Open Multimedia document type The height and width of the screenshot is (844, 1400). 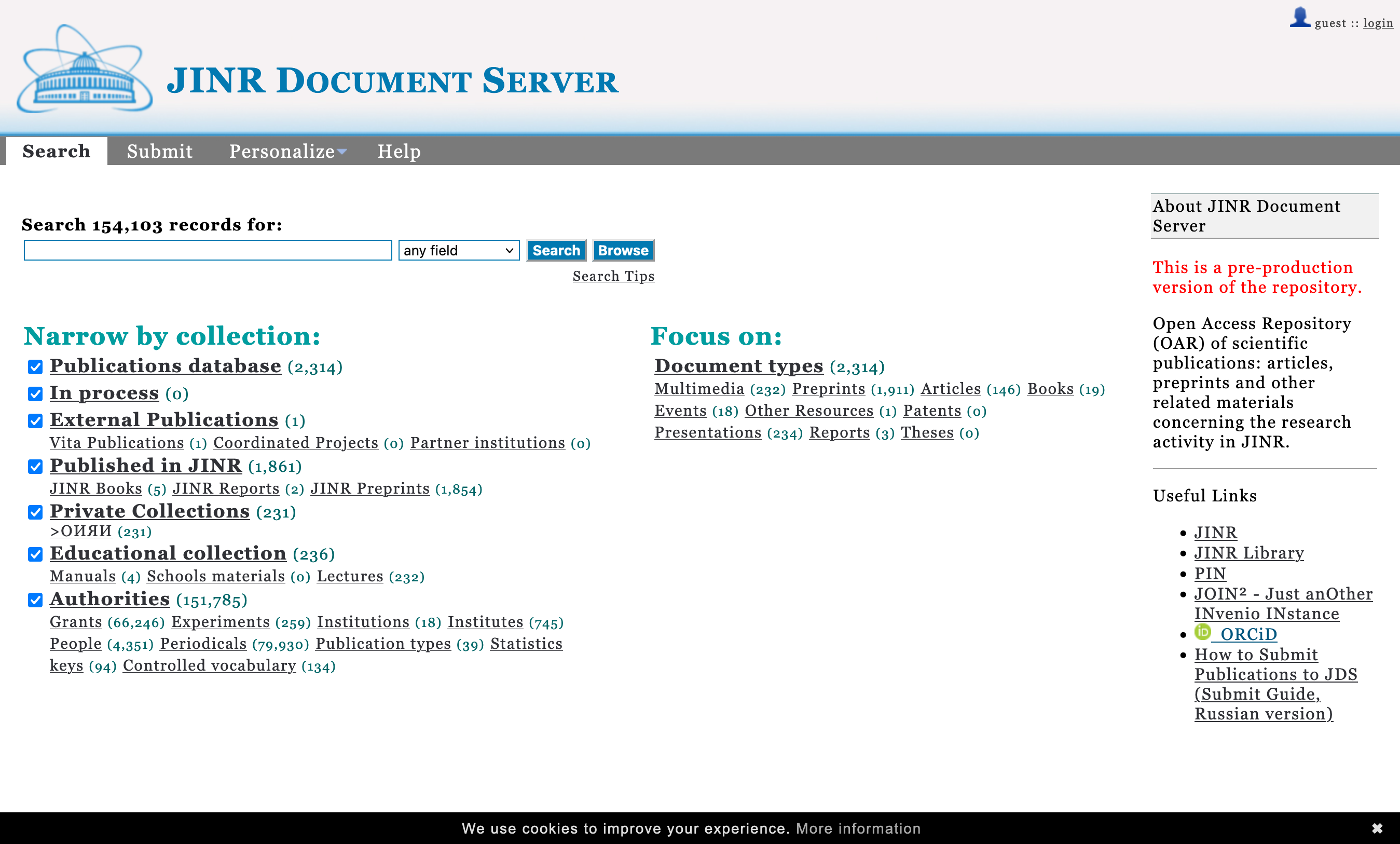pyautogui.click(x=699, y=389)
